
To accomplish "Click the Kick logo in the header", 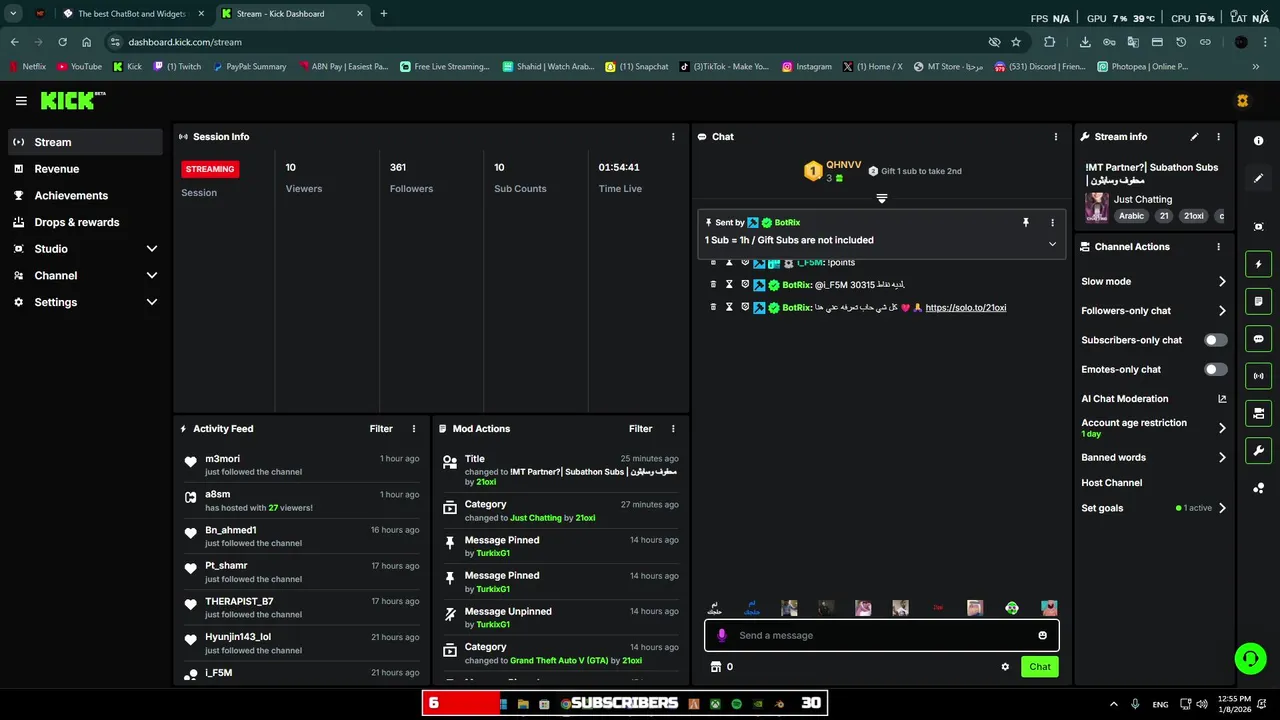I will [x=72, y=100].
